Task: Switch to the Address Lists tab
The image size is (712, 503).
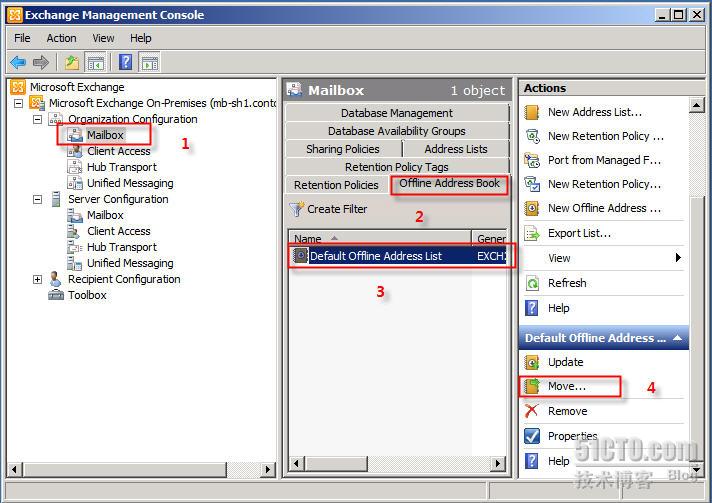Action: pos(456,149)
